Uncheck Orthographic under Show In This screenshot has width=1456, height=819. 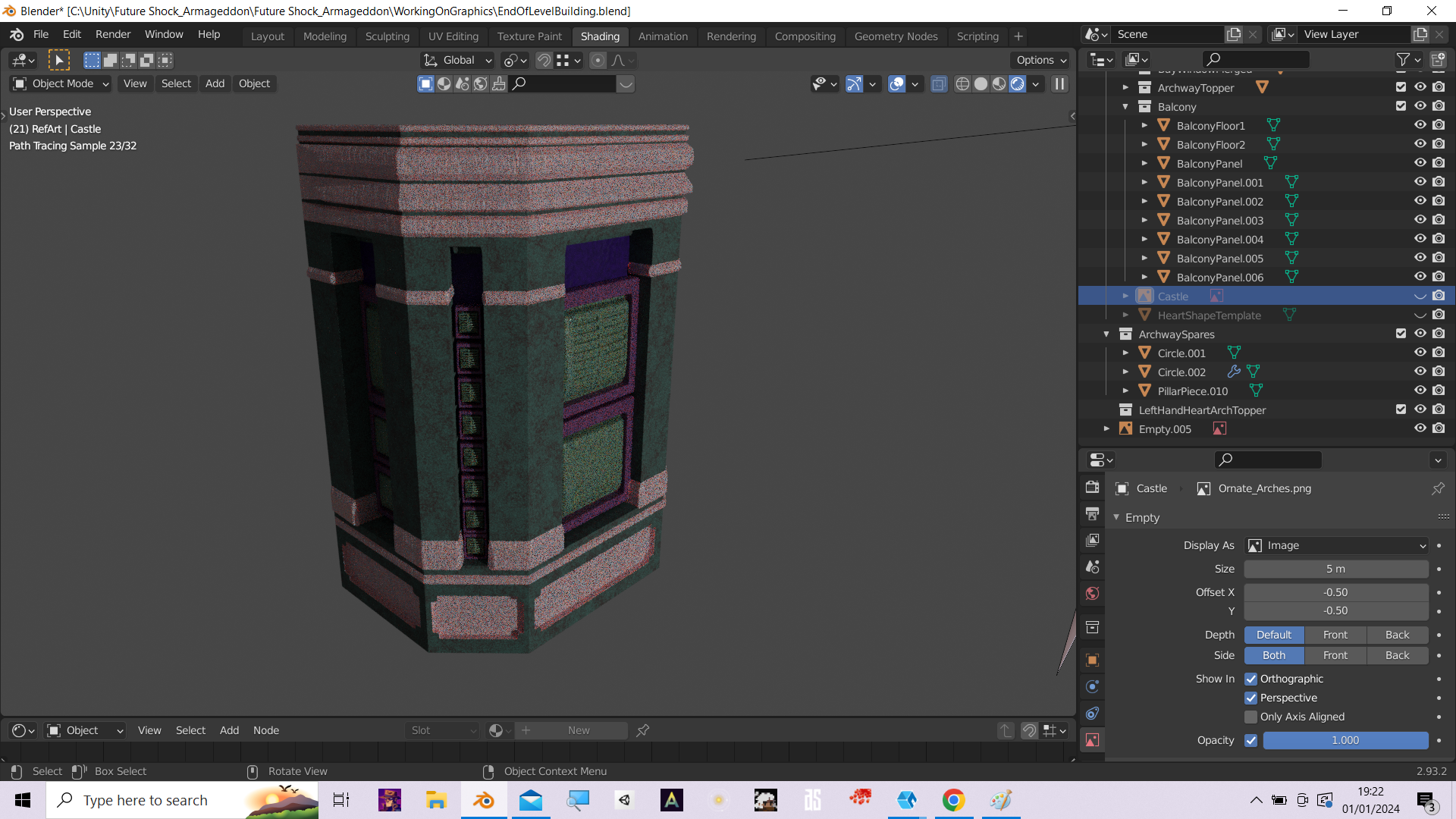[1250, 679]
